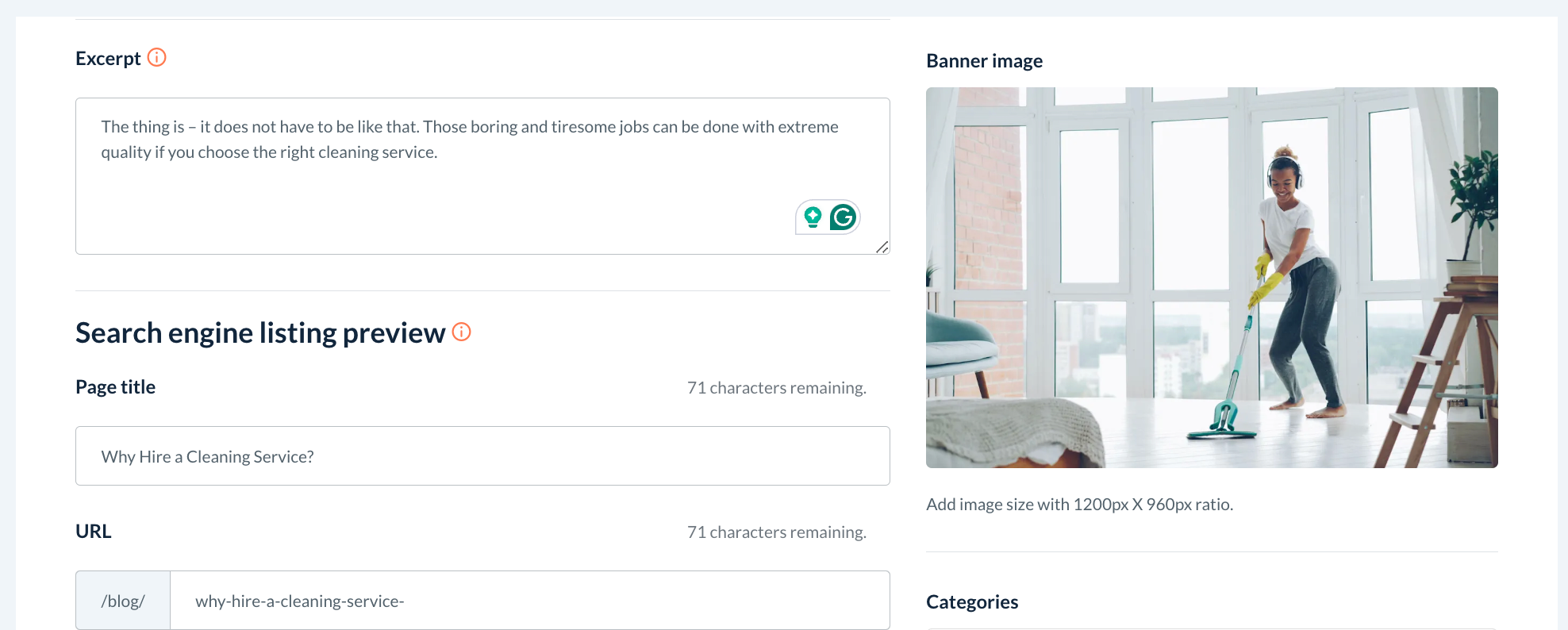Click the Excerpt label
1568x630 pixels.
[x=108, y=59]
